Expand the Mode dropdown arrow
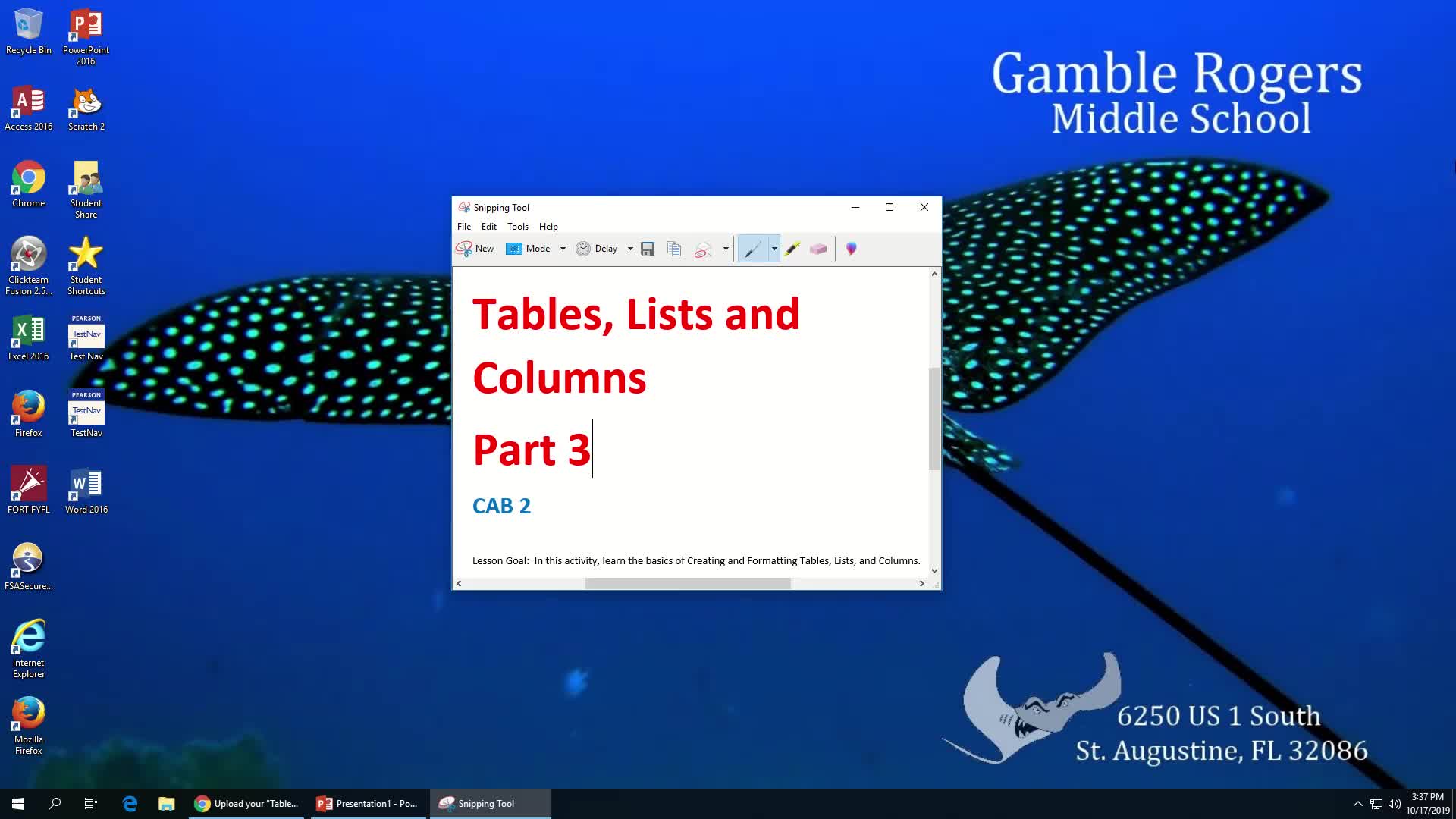1456x819 pixels. [x=563, y=249]
